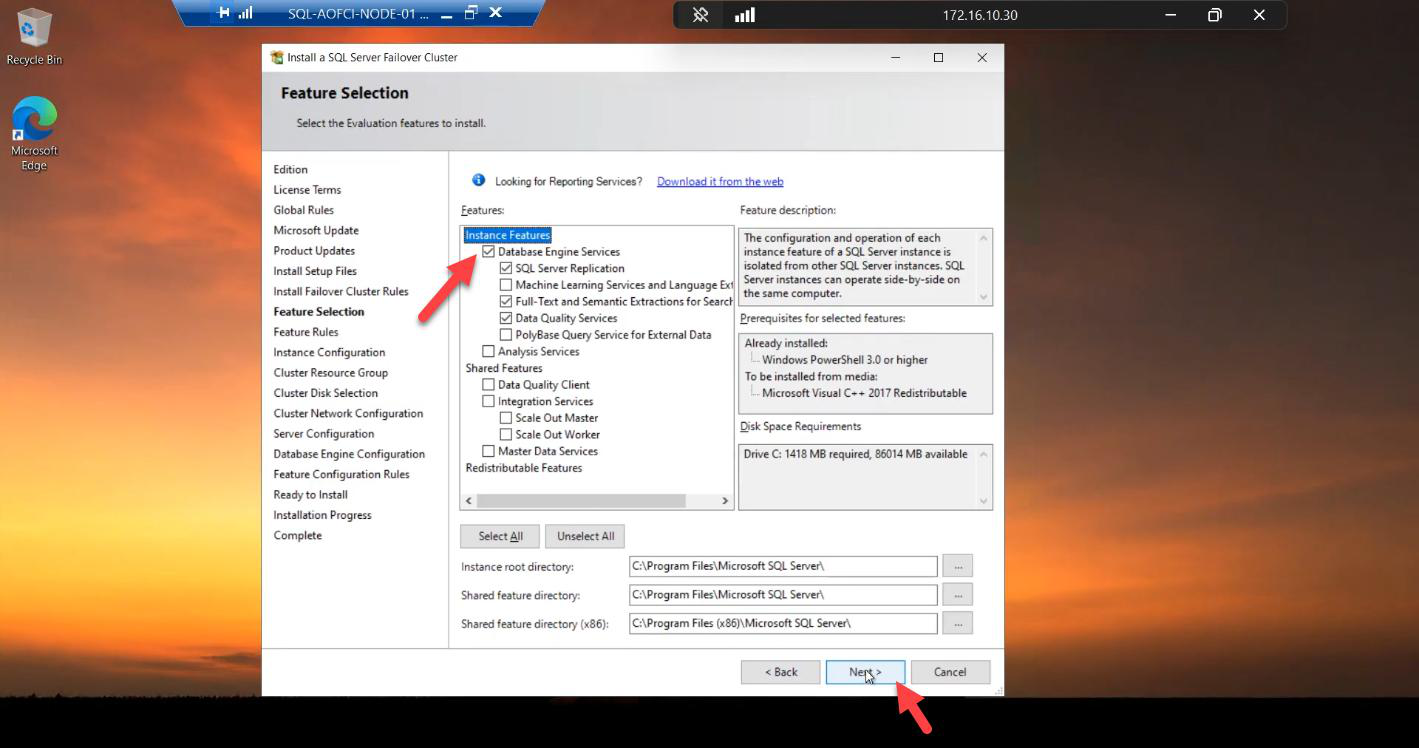This screenshot has height=748, width=1419.
Task: Click 'Microsoft Visual C++ 2017 Redistributable' prerequisite
Action: (x=864, y=393)
